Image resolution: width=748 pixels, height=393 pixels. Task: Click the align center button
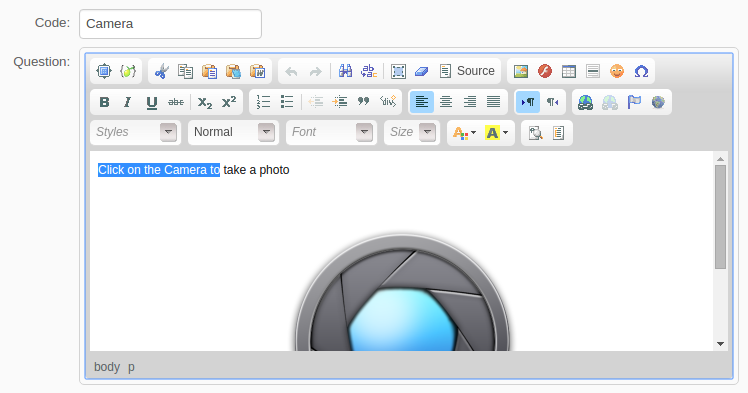tap(446, 102)
